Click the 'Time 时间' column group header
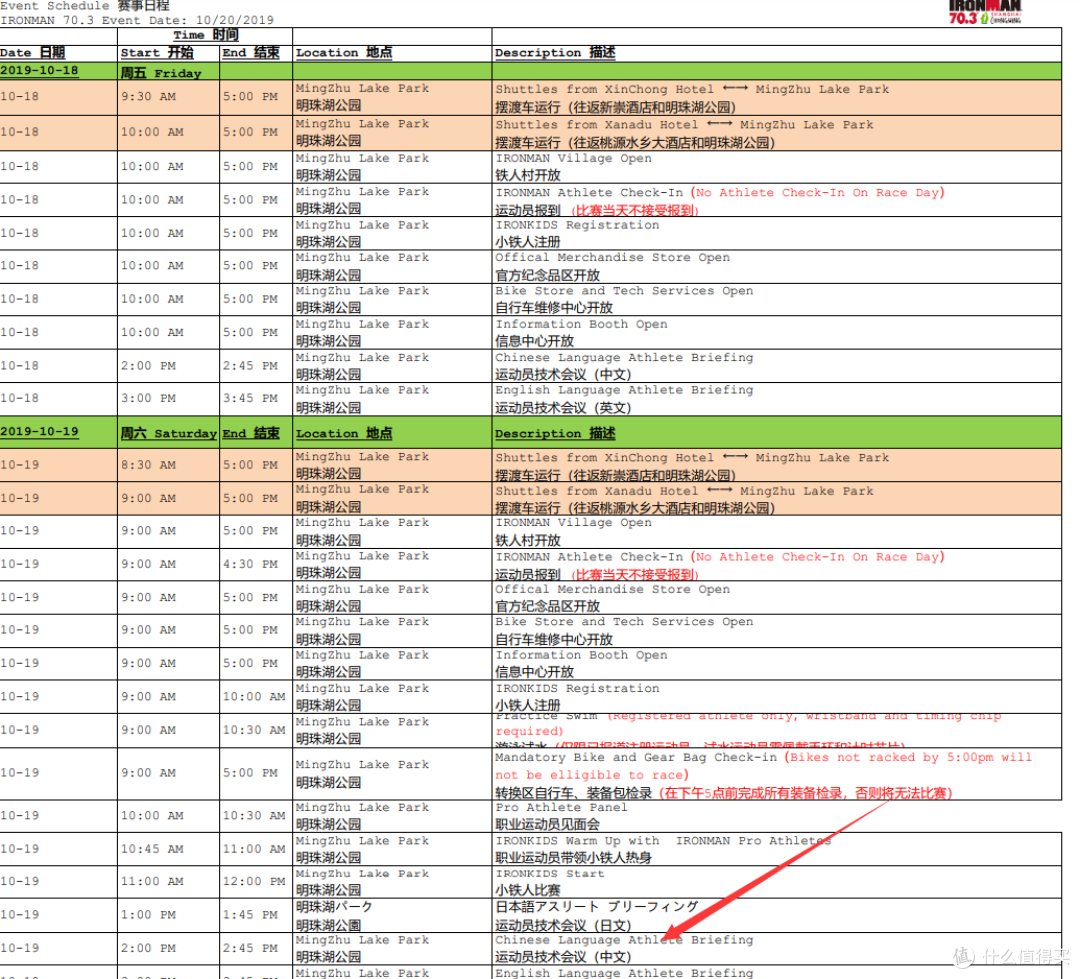This screenshot has width=1080, height=979. (205, 35)
